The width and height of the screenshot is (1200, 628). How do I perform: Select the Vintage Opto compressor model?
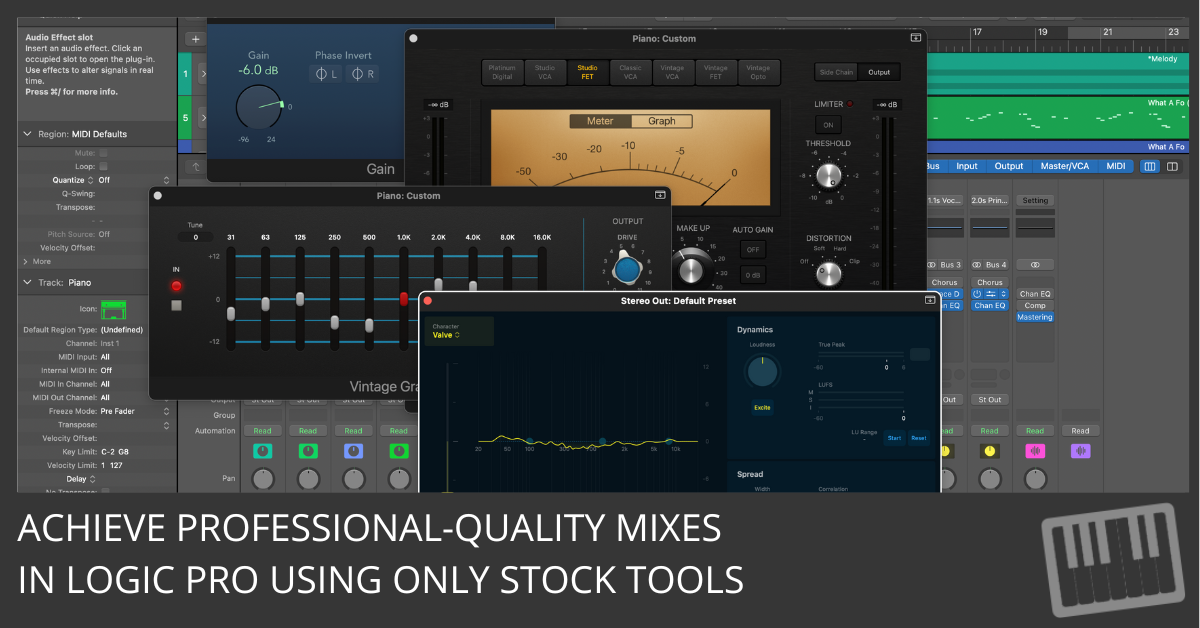tap(757, 72)
